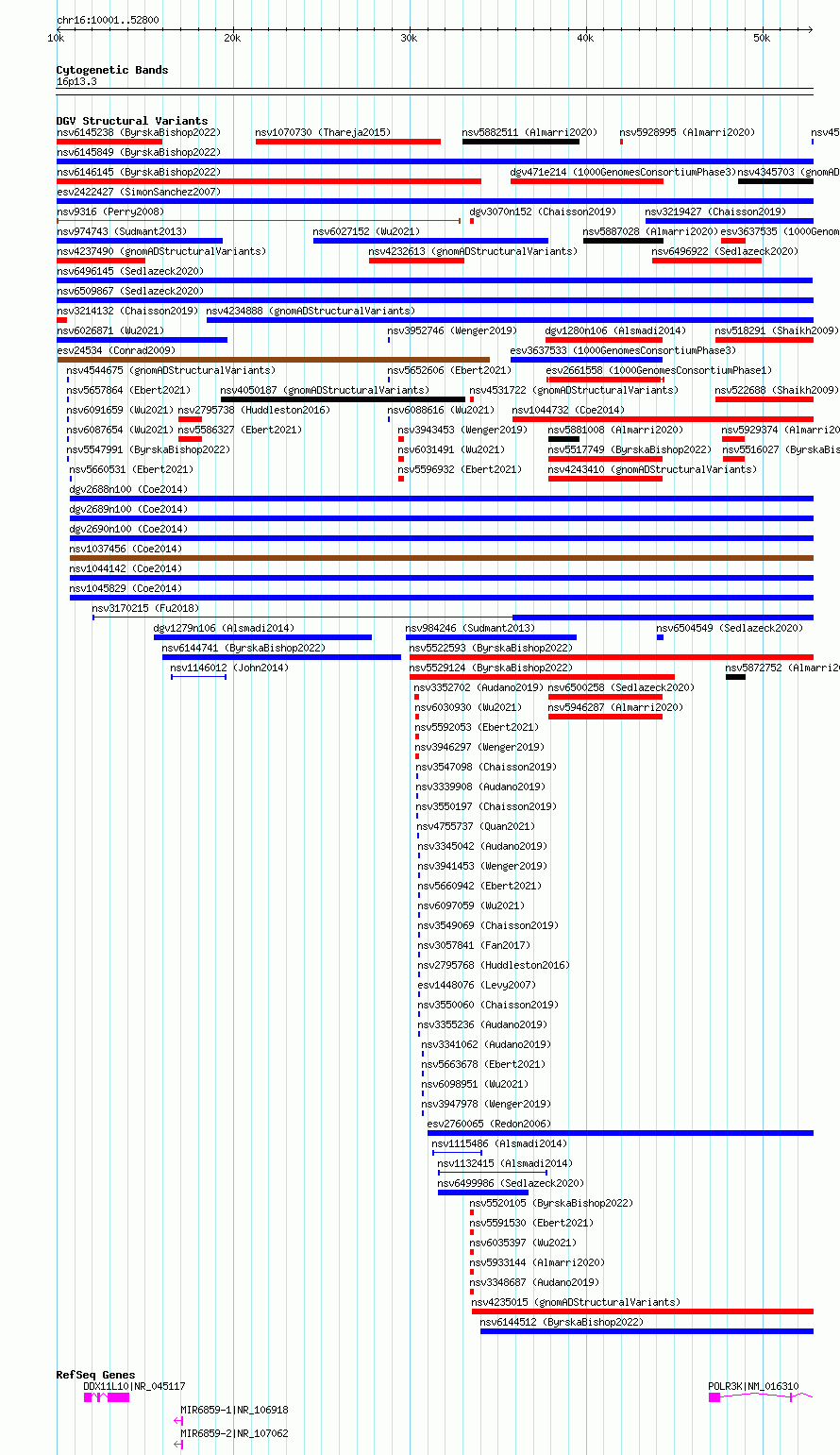The image size is (840, 1455).
Task: Click the nsv4235015 (gnomADStructuralVariants) label
Action: click(x=576, y=1303)
